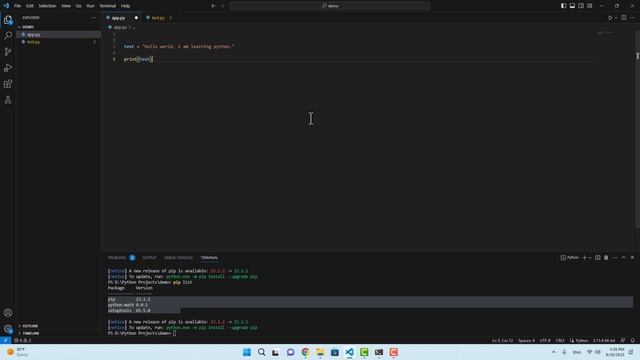Open notifications bell in status bar
The image size is (640, 360).
633,340
